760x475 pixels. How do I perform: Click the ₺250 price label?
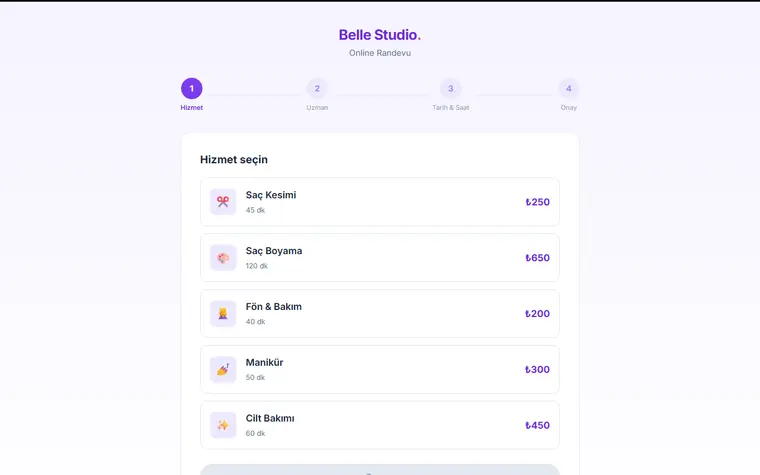[x=538, y=202]
